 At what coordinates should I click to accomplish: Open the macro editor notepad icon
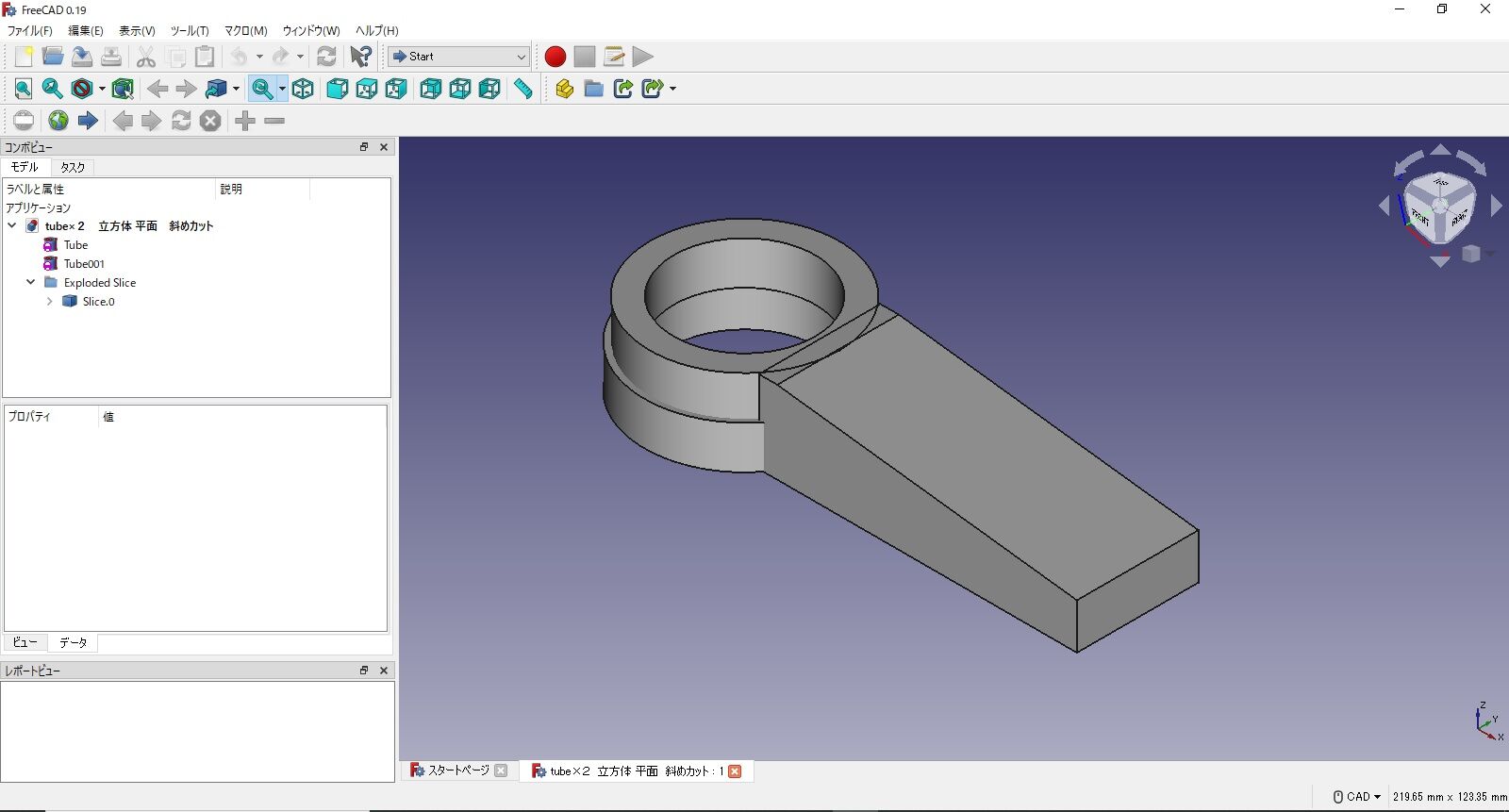click(x=614, y=57)
